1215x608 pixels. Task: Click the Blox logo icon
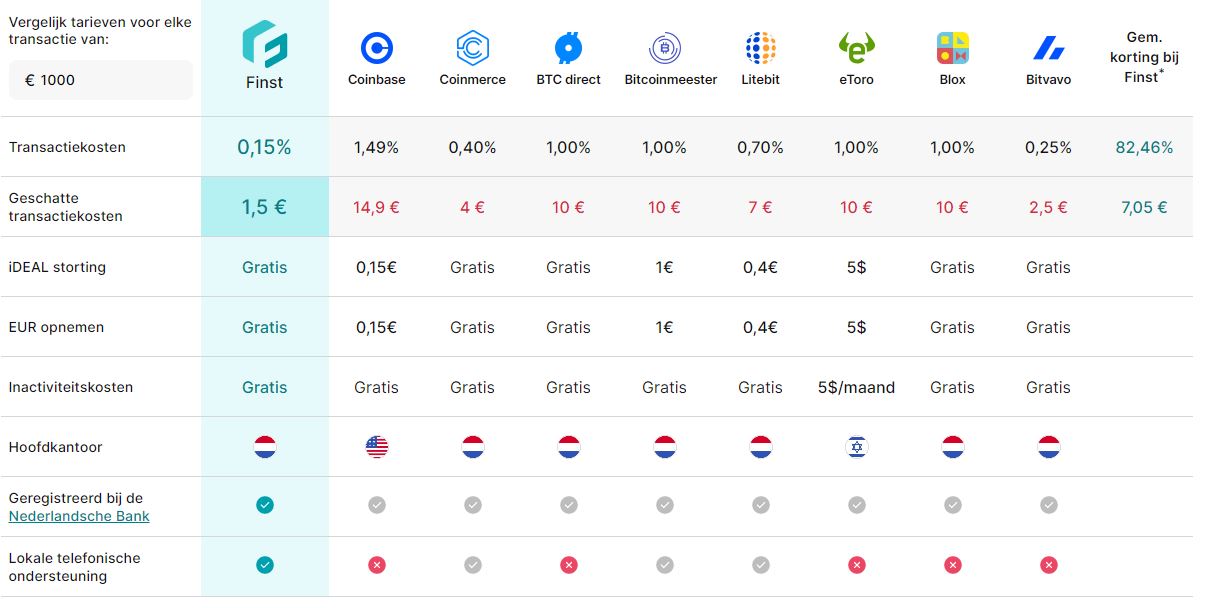952,47
